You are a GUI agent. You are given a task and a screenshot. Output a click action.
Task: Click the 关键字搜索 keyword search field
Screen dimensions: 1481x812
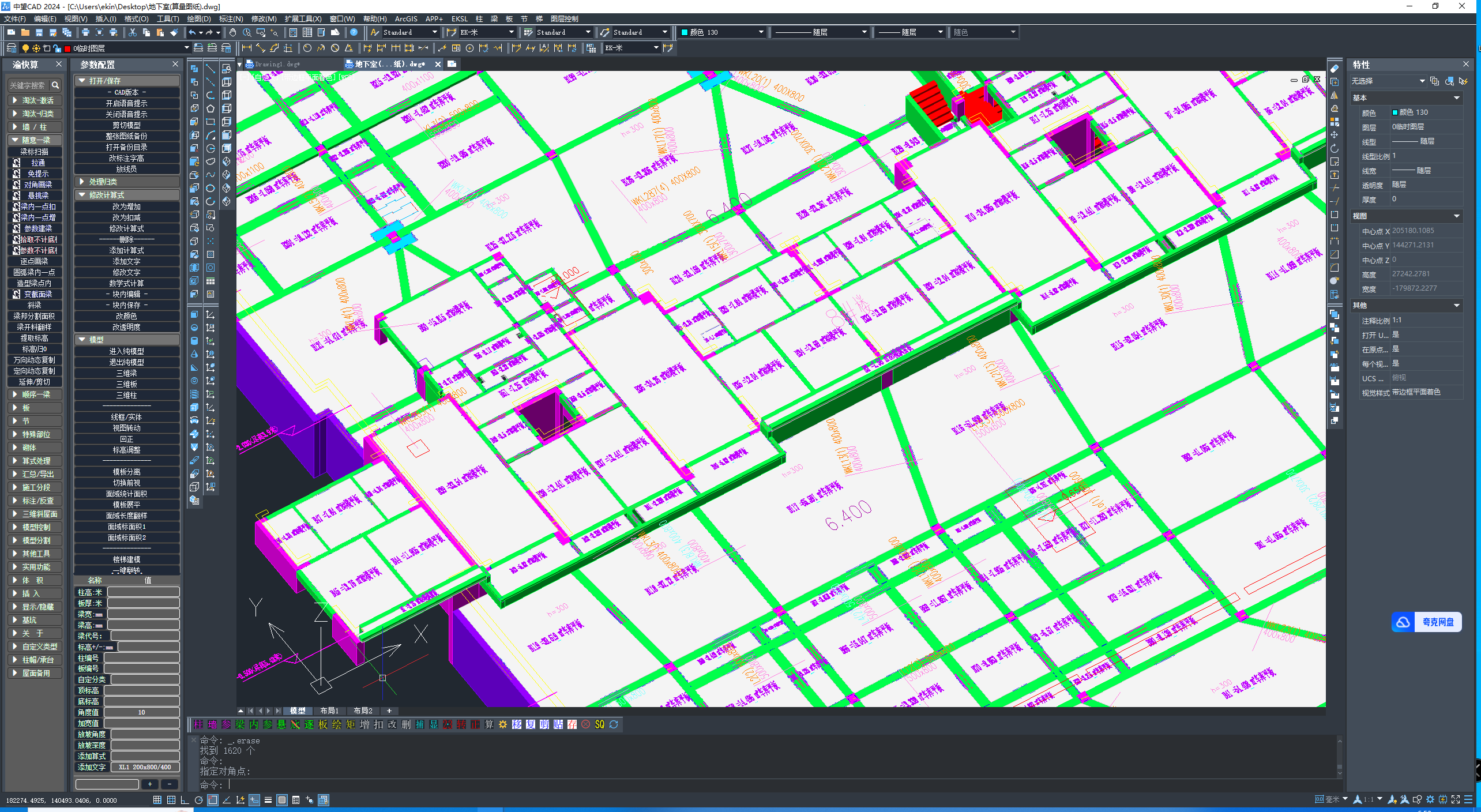click(x=28, y=85)
